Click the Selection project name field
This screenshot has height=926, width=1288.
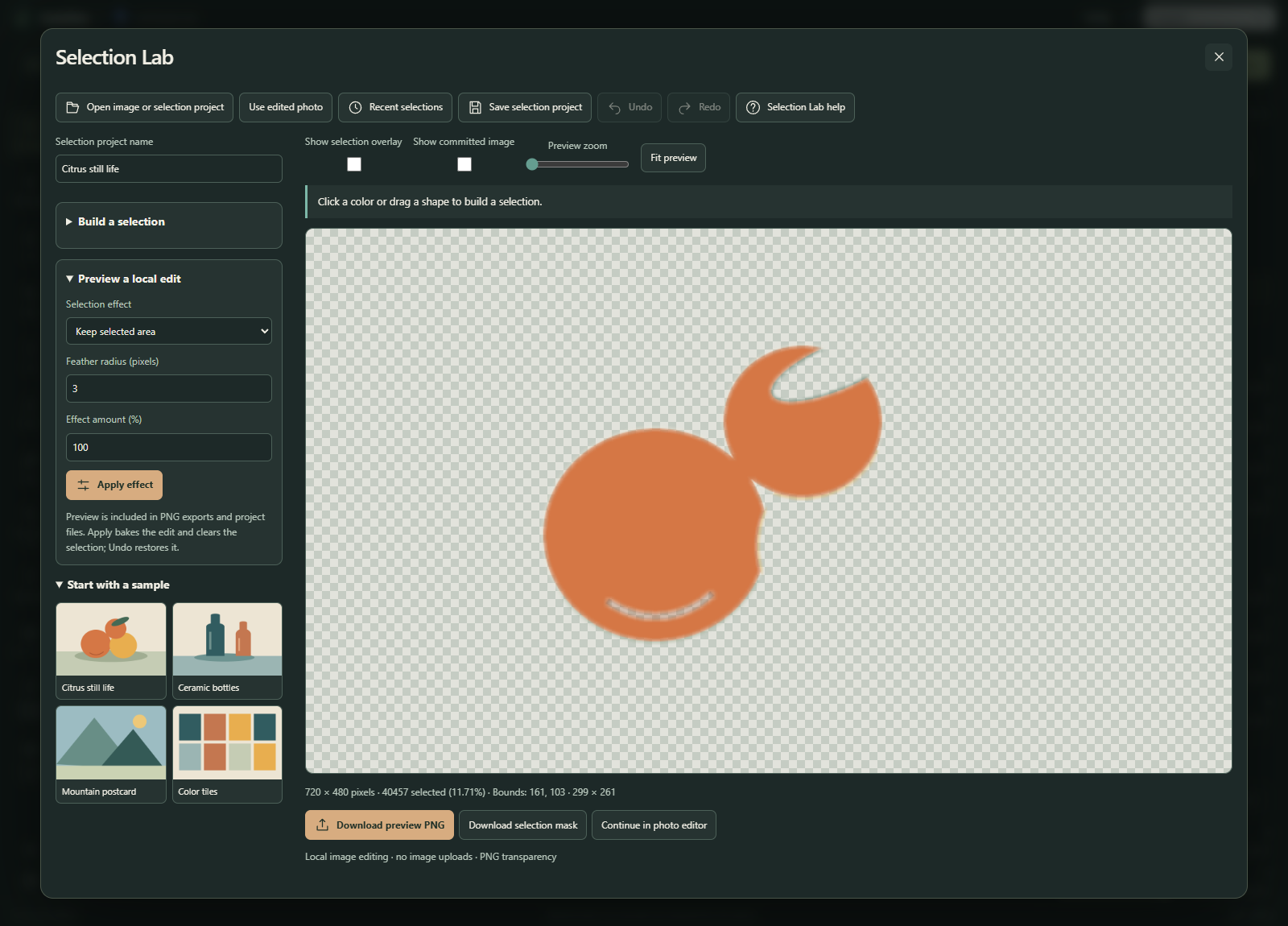(x=169, y=169)
